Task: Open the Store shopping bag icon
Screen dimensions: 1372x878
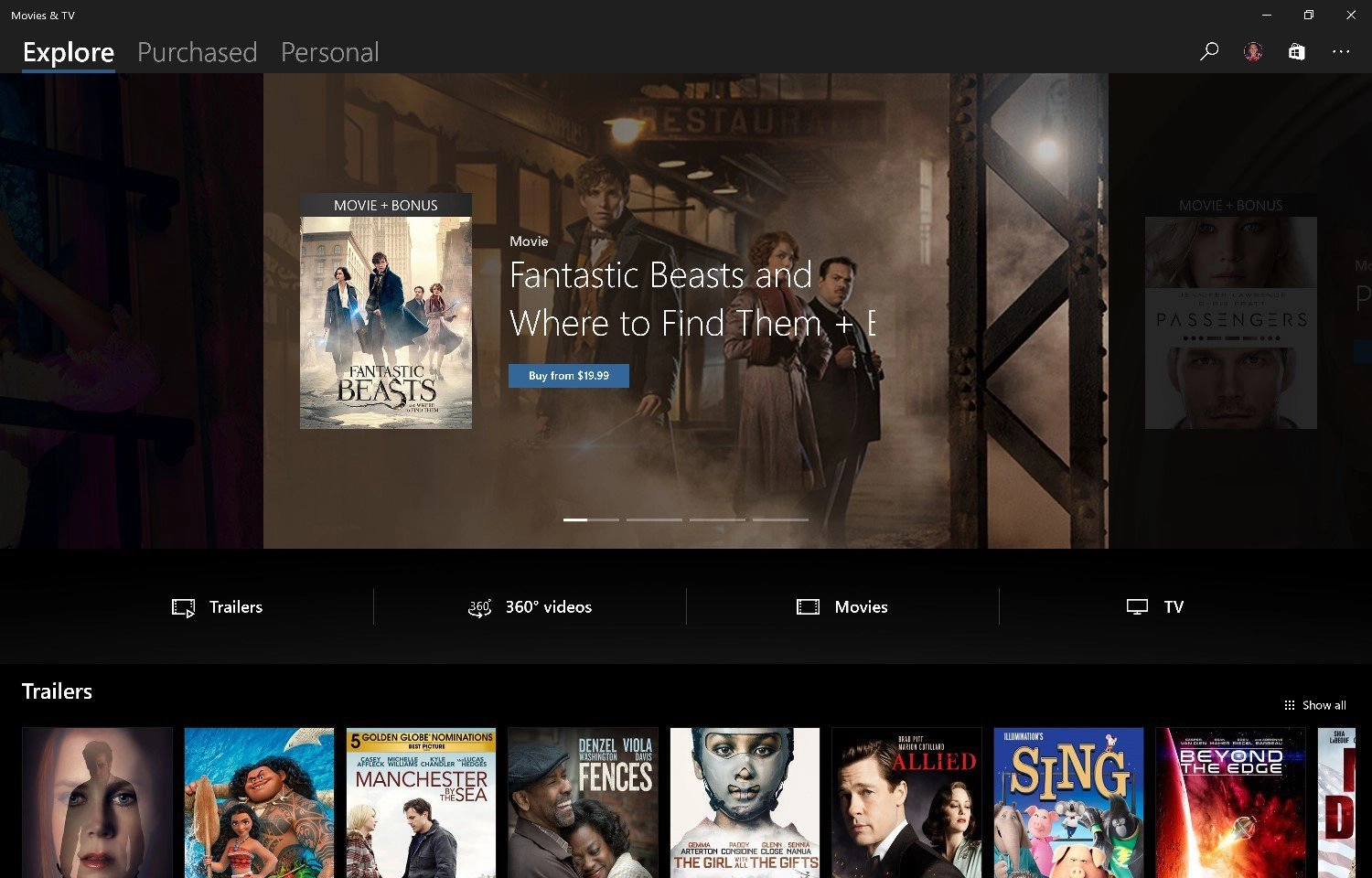Action: tap(1296, 51)
